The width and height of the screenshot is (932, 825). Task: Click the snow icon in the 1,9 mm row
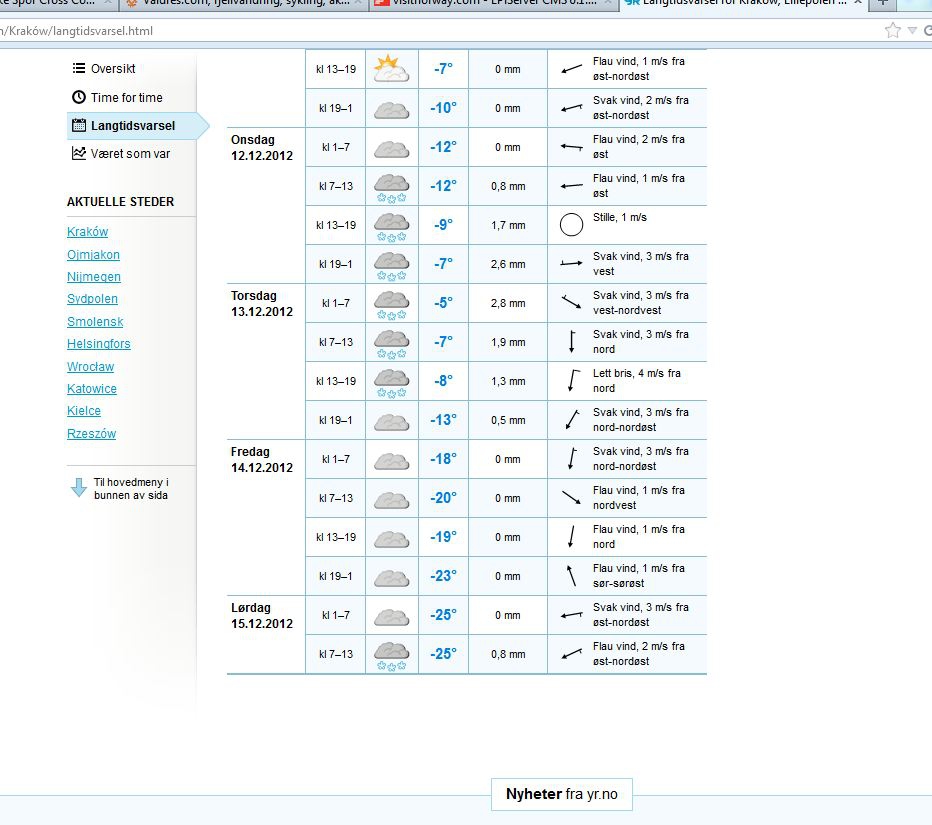(x=391, y=344)
